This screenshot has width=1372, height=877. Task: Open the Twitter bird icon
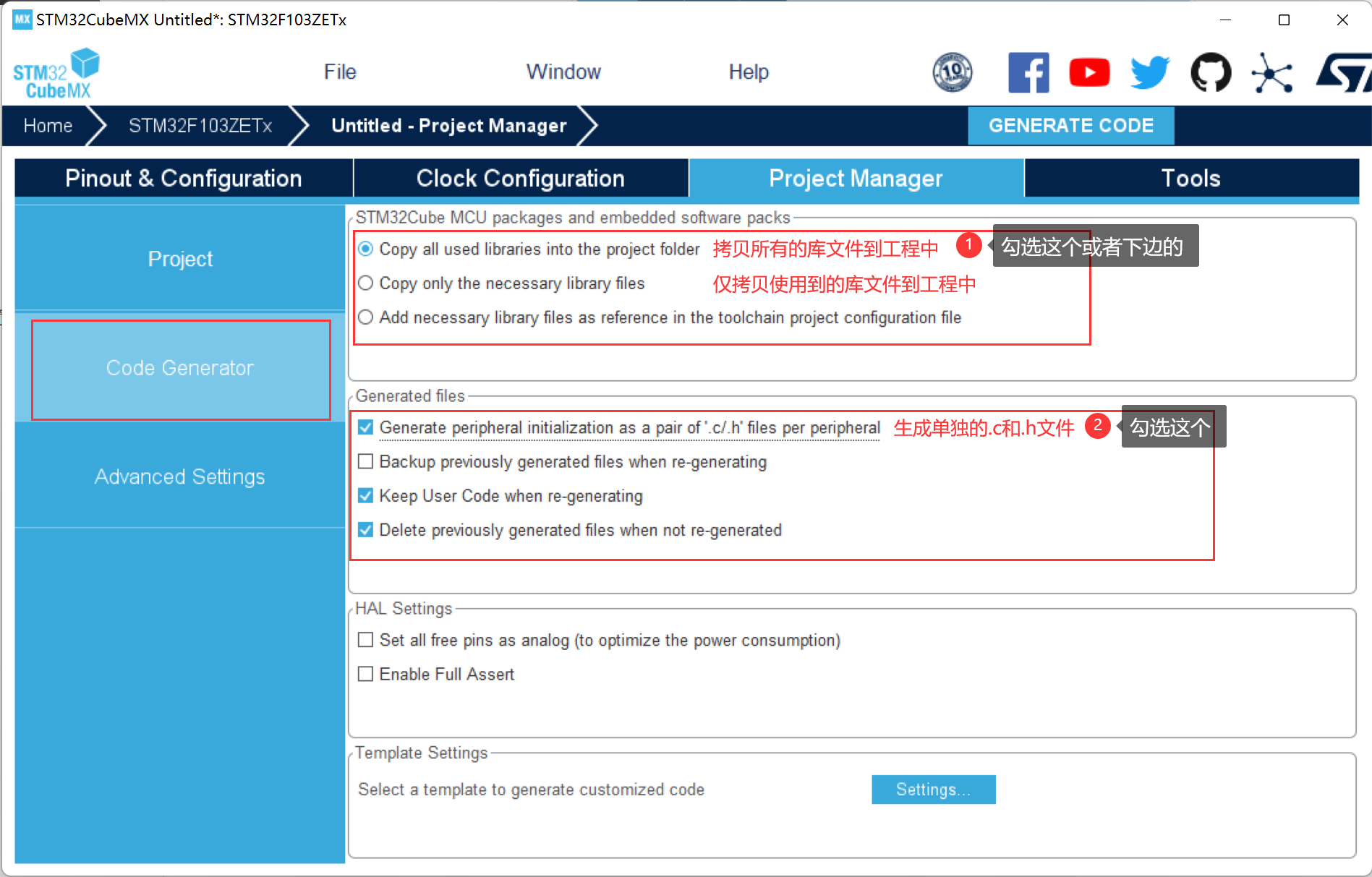(x=1149, y=72)
